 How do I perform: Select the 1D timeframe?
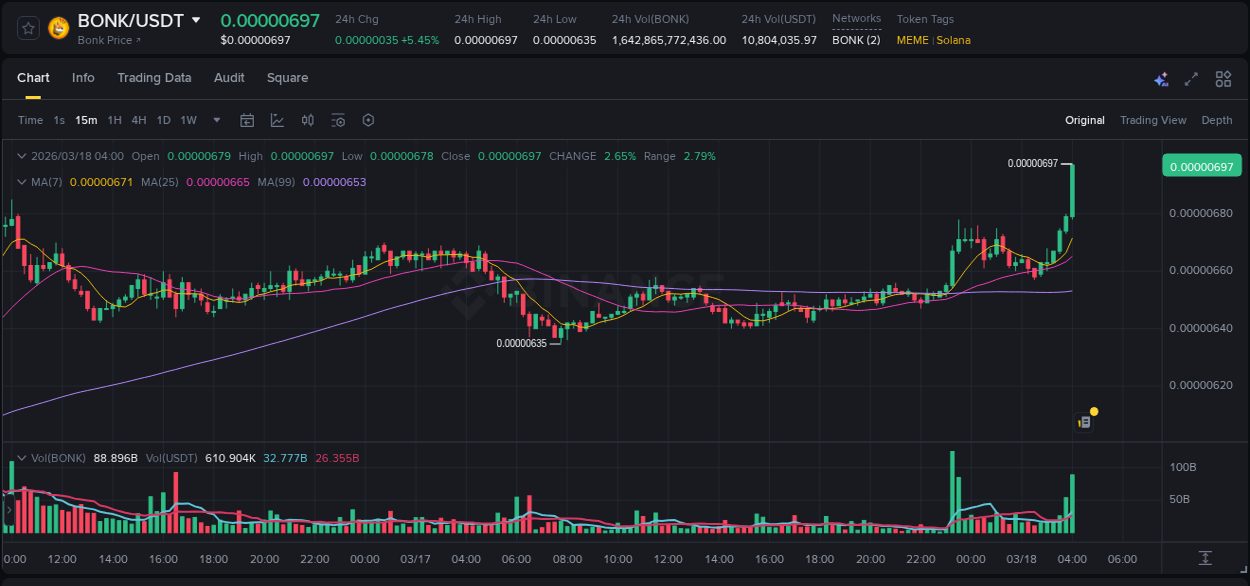[x=163, y=120]
